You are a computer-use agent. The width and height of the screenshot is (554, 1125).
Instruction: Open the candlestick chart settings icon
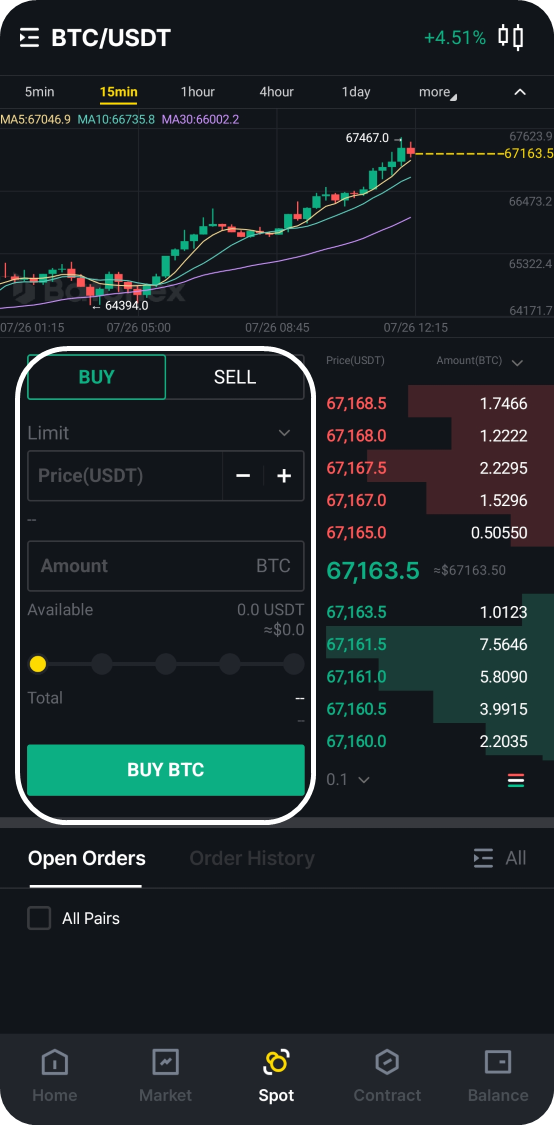pos(510,37)
